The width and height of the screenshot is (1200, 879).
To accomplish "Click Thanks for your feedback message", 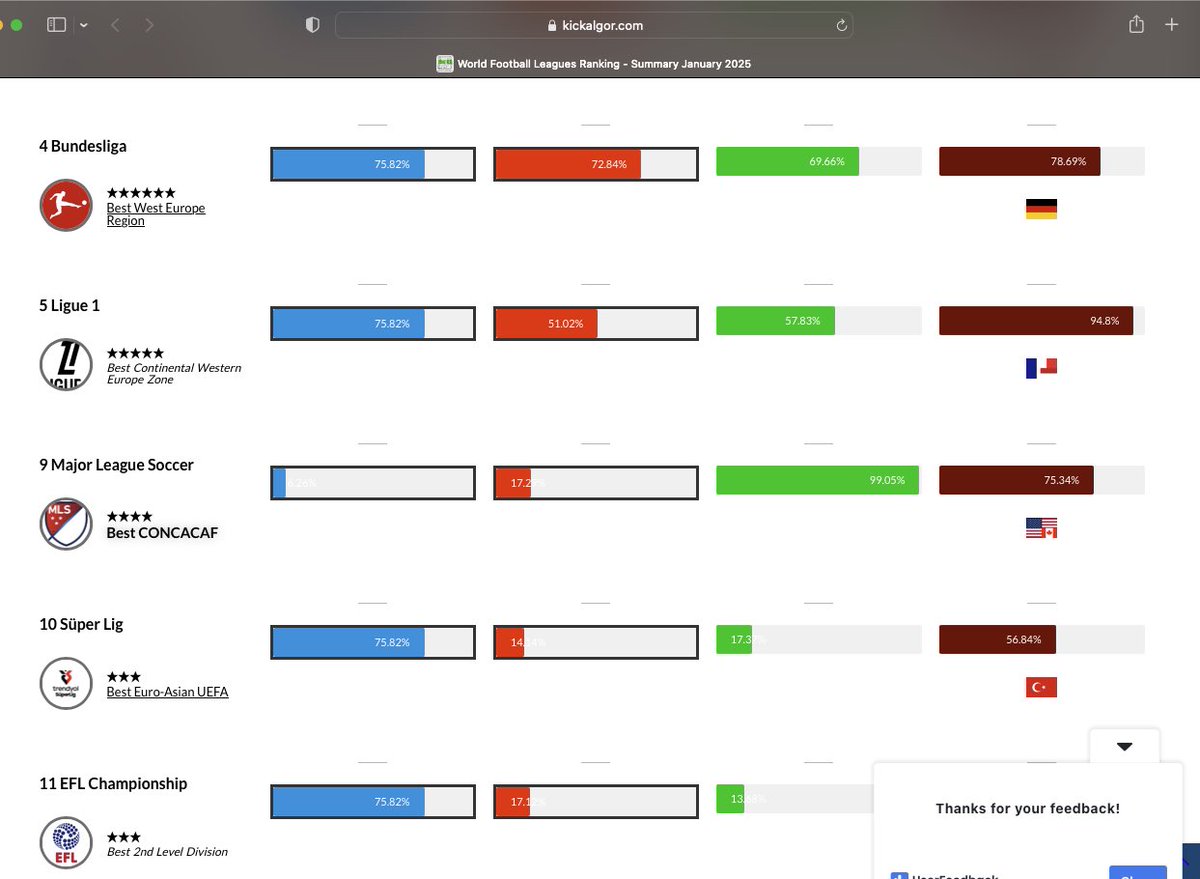I will coord(1028,808).
